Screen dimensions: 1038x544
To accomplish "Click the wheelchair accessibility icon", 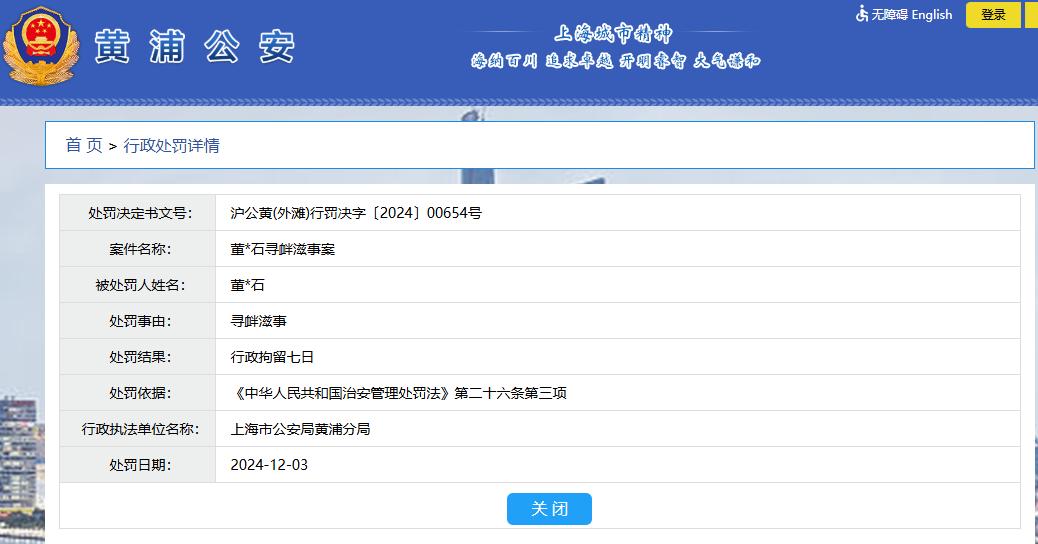I will [x=862, y=14].
